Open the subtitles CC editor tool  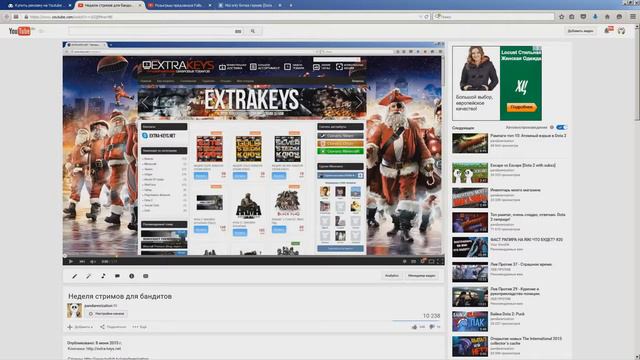[x=146, y=276]
